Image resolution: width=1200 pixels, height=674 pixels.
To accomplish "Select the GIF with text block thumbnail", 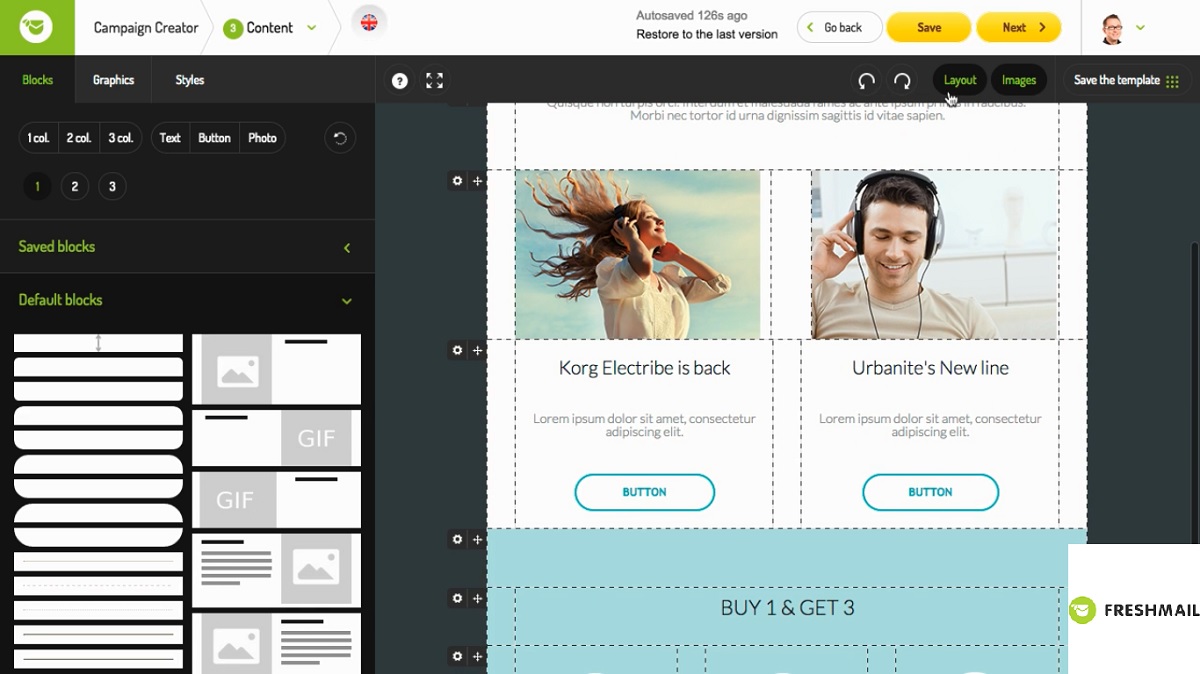I will pyautogui.click(x=276, y=499).
